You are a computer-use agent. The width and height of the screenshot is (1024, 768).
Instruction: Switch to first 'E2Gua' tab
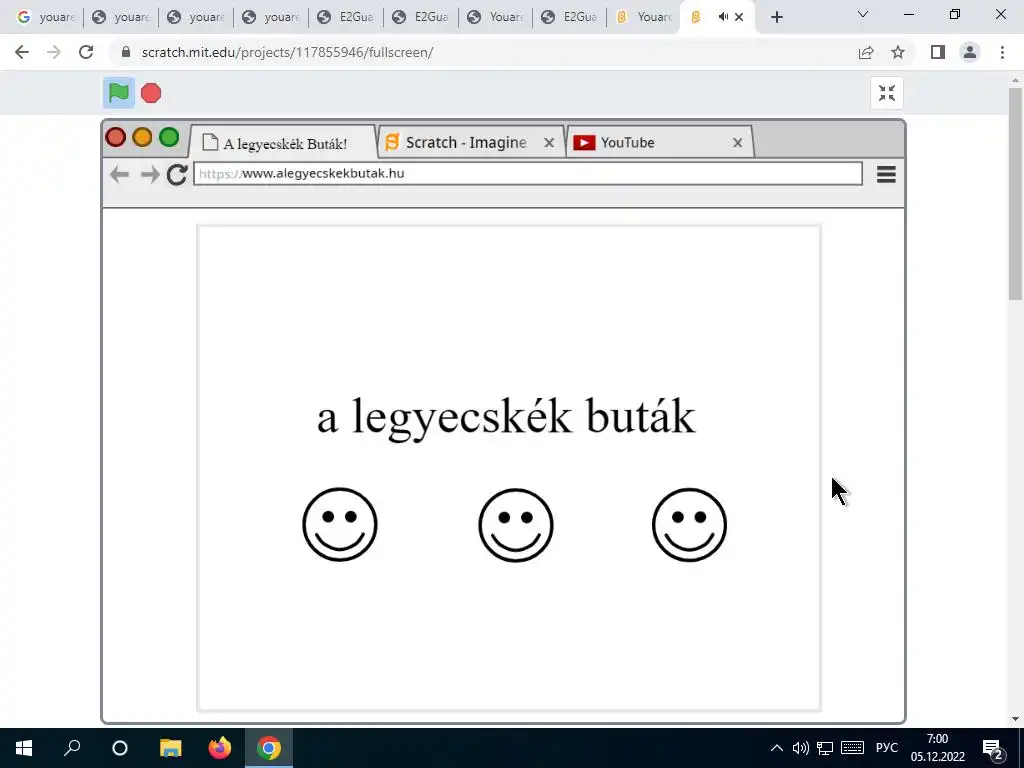[x=346, y=17]
